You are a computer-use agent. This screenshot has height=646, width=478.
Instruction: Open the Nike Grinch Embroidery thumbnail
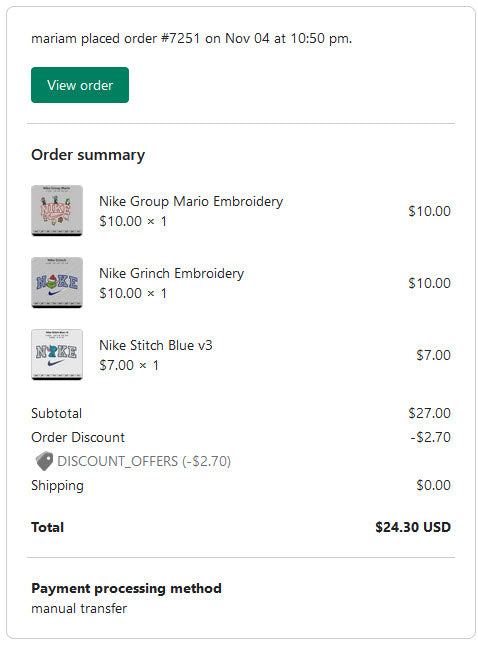57,283
